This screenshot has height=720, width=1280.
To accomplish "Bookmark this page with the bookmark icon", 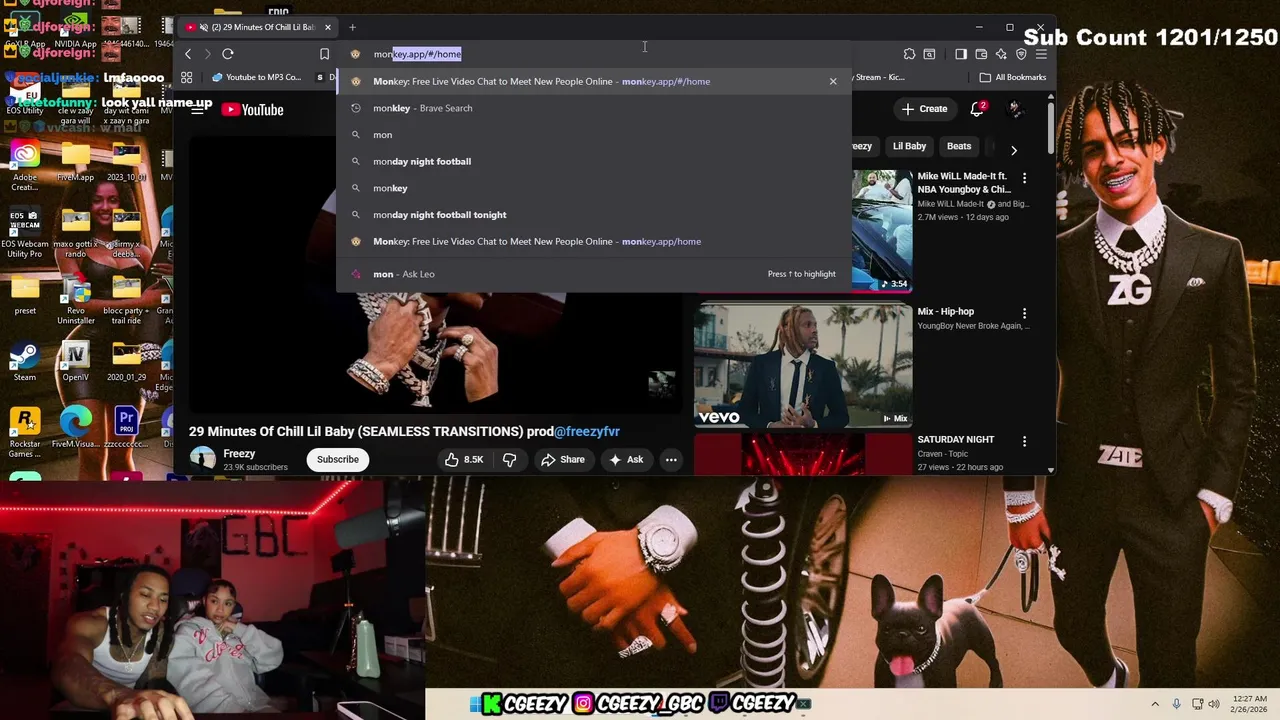I will (324, 54).
